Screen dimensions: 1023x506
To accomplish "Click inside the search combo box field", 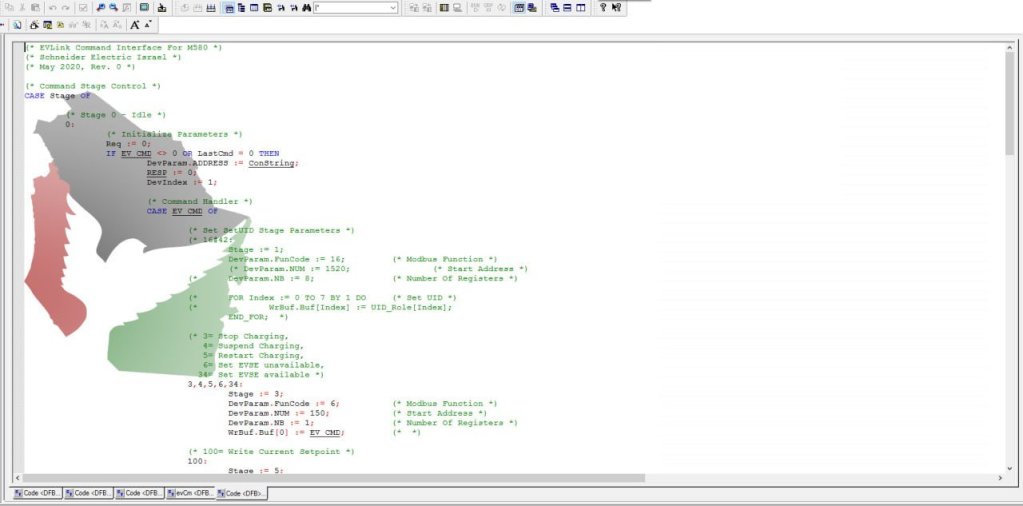I will 350,8.
